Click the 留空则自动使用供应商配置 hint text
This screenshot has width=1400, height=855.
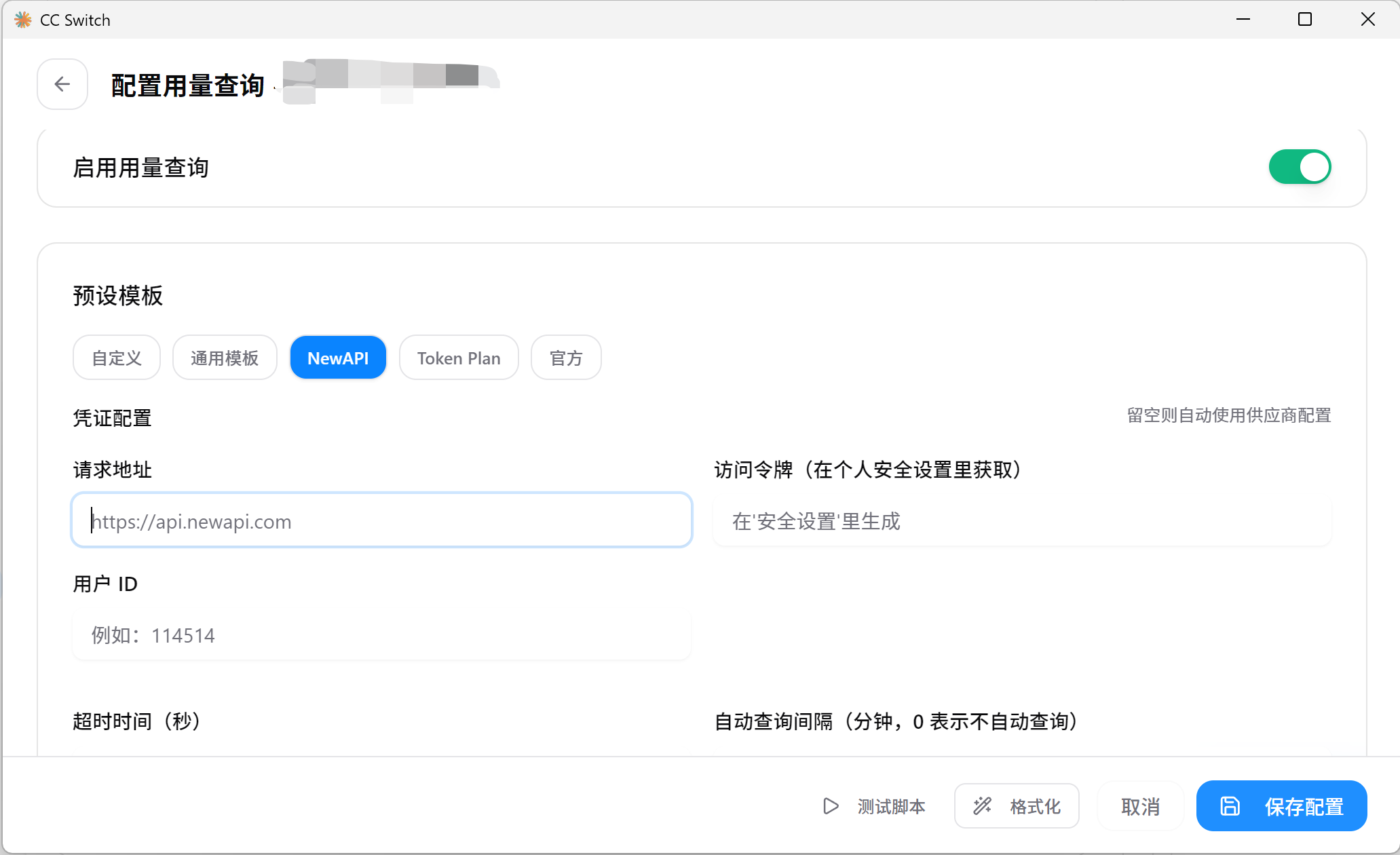coord(1229,415)
